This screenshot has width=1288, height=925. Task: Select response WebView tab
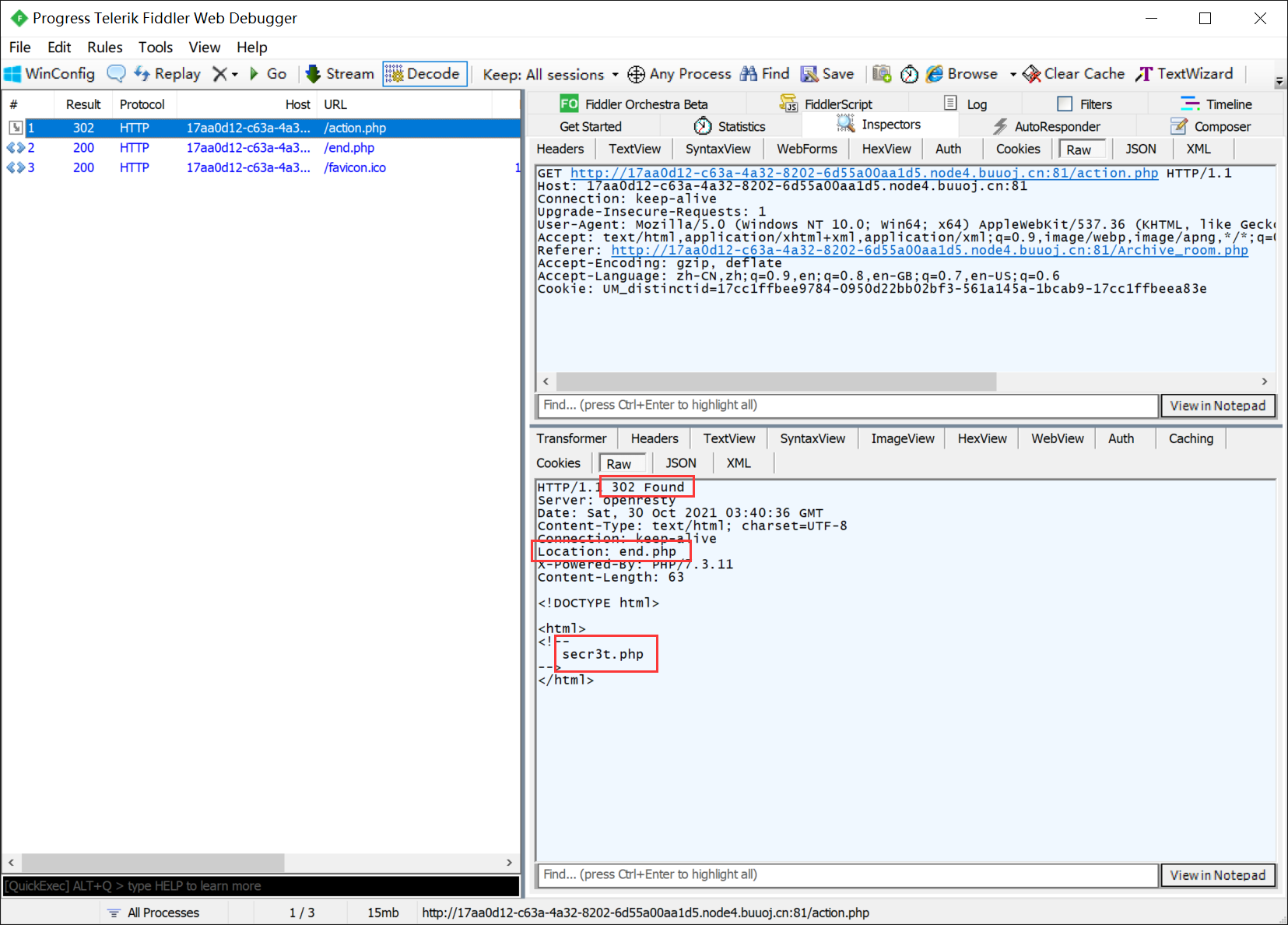tap(1058, 439)
